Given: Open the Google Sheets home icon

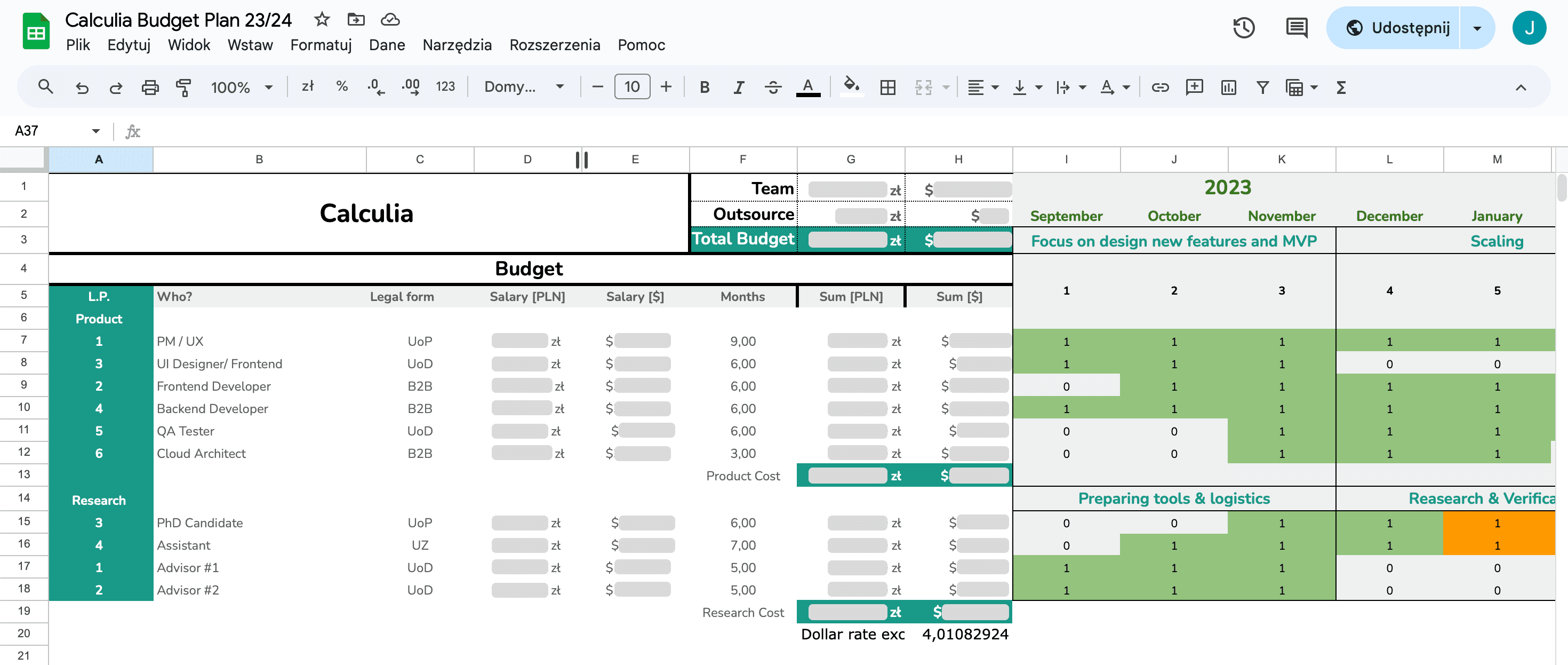Looking at the screenshot, I should coord(36,31).
